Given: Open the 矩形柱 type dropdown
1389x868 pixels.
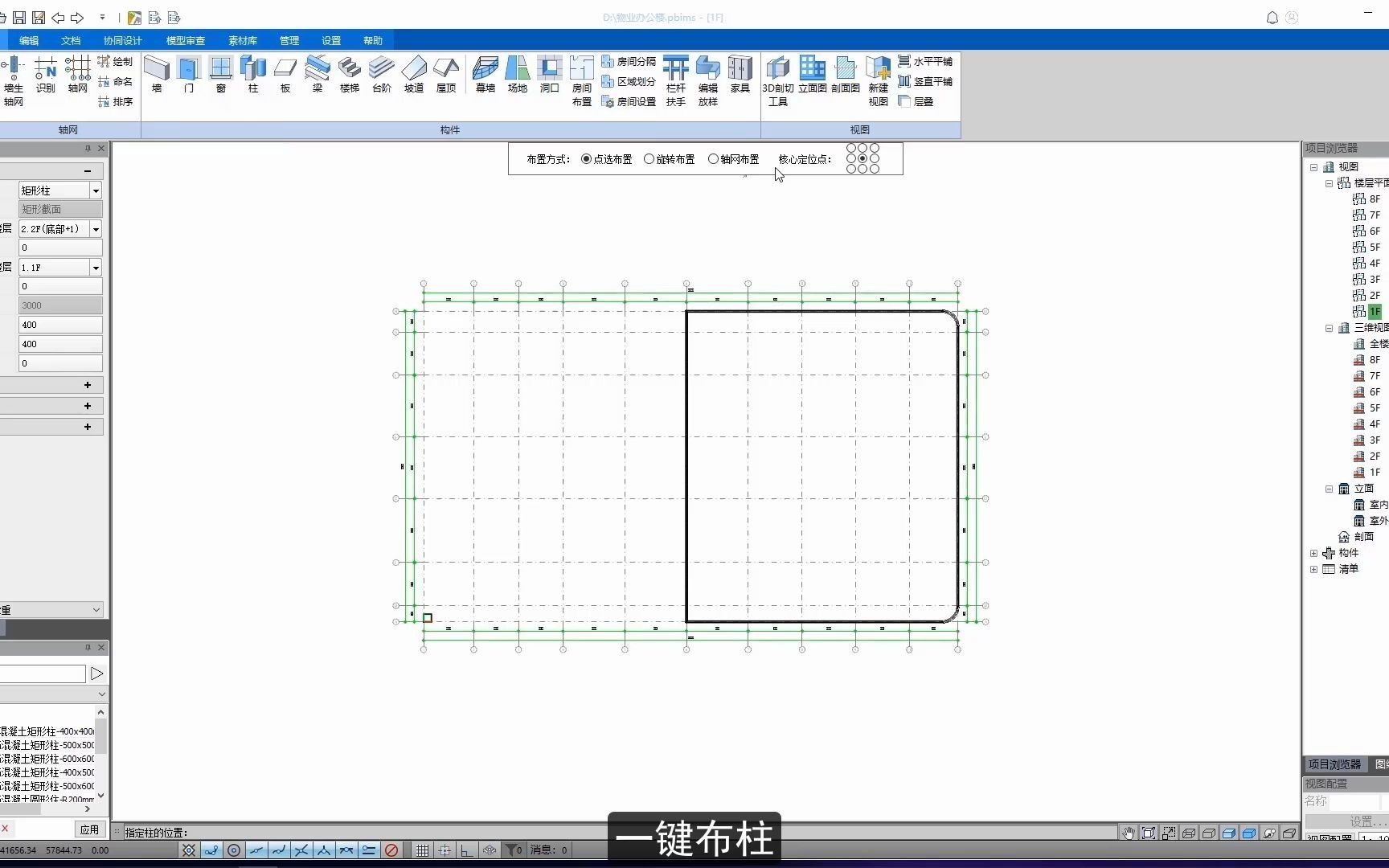Looking at the screenshot, I should tap(95, 190).
